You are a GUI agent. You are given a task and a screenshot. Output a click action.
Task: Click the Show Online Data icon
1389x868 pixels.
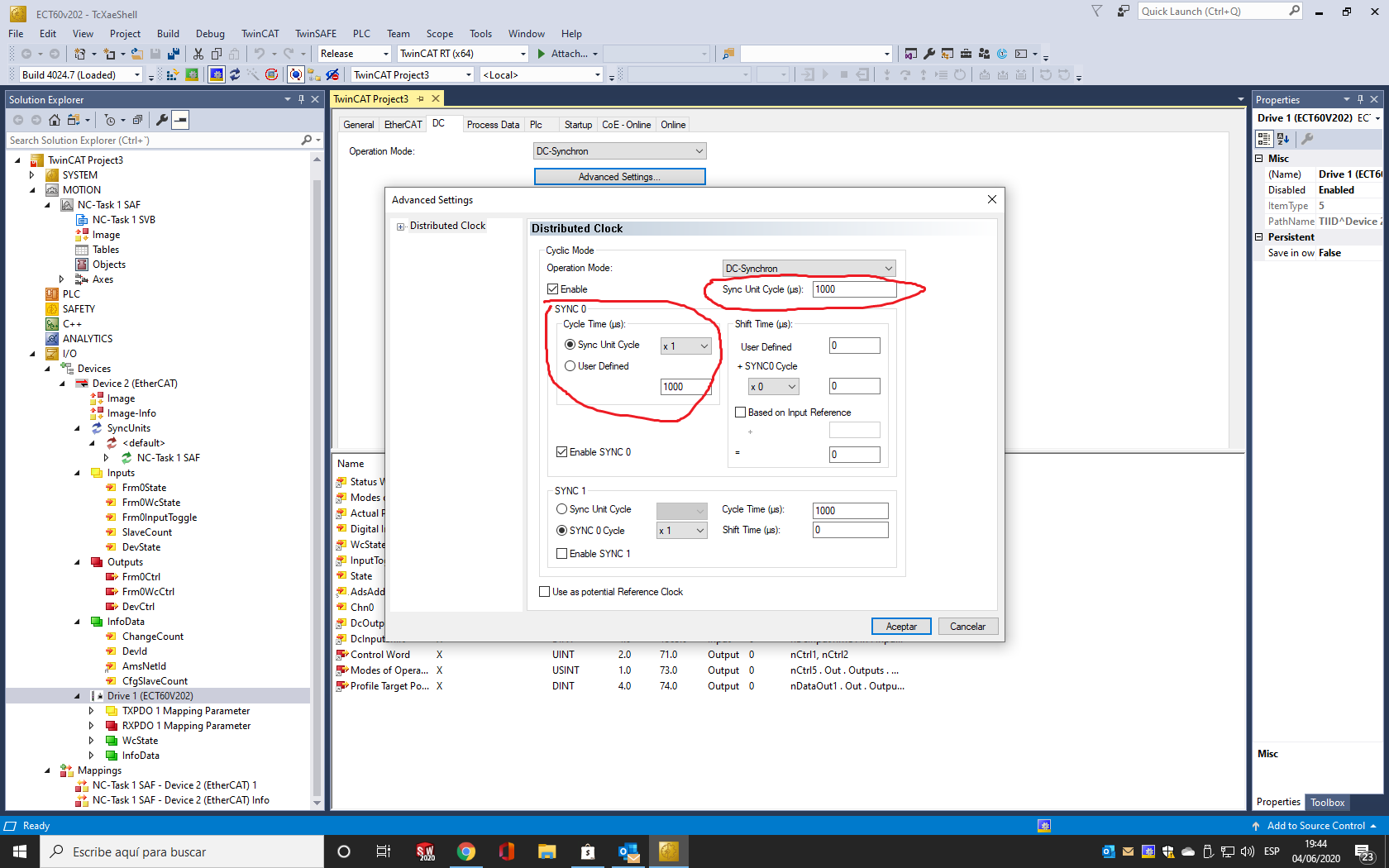point(296,75)
